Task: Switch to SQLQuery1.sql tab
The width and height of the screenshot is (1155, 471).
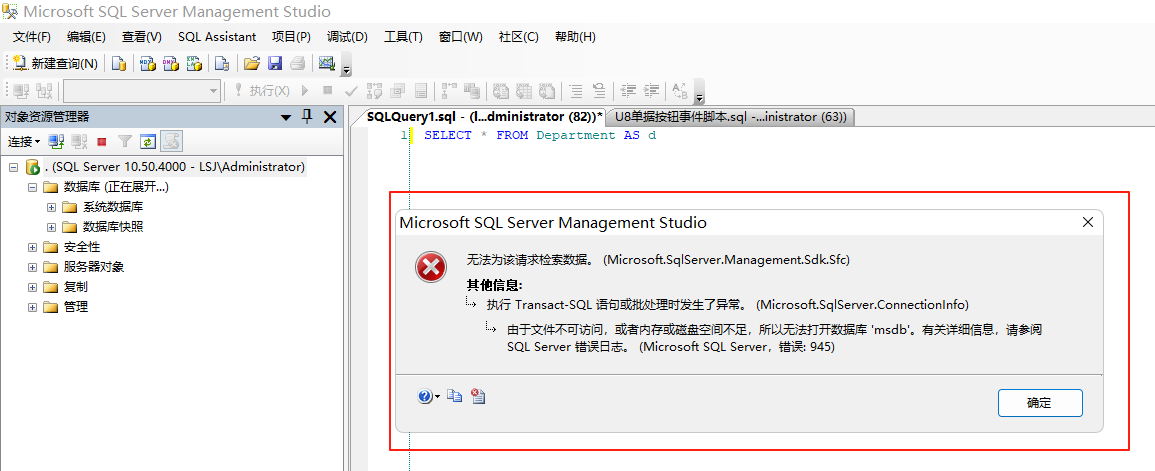Action: 484,116
